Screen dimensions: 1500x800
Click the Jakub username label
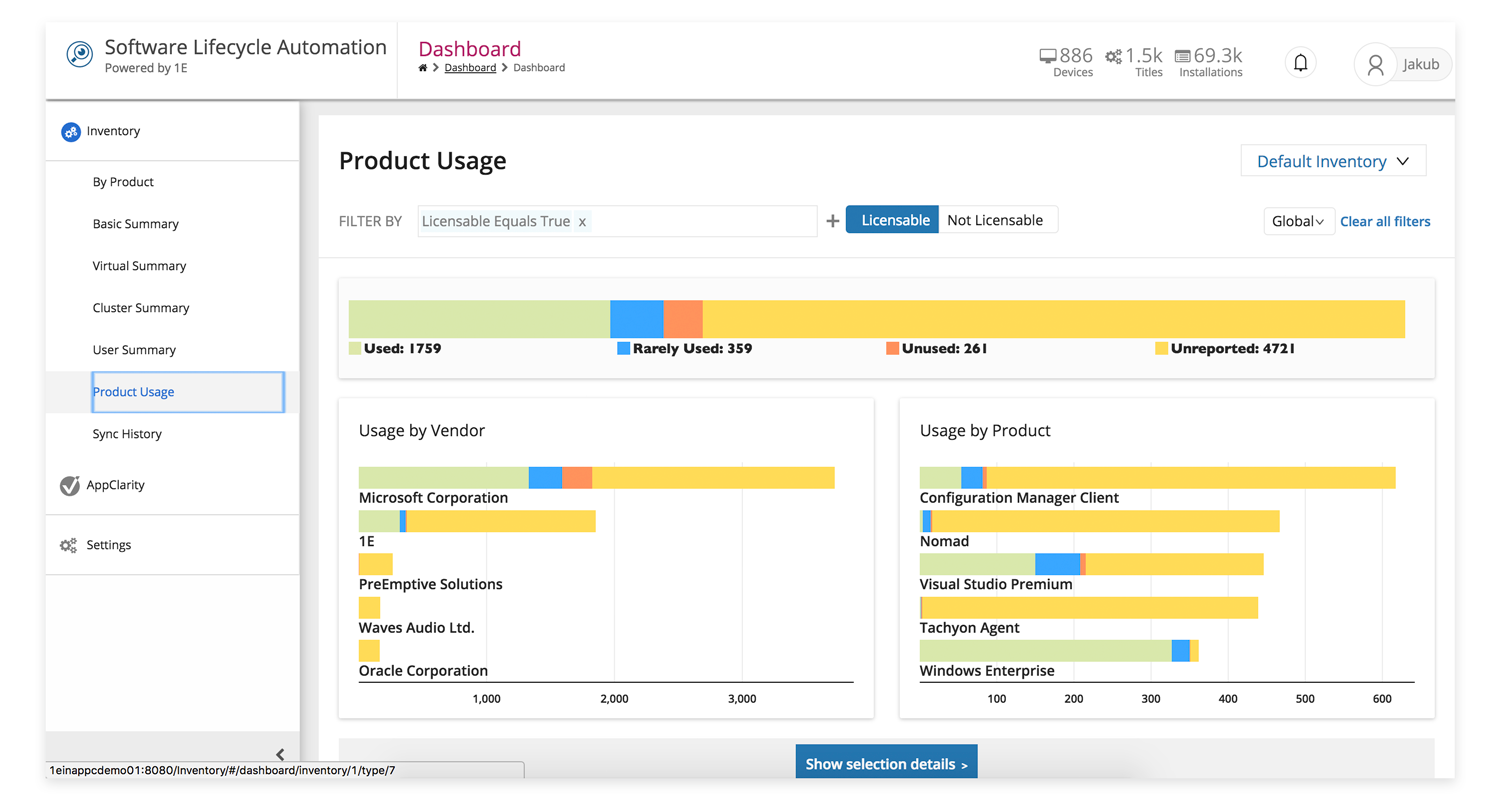(x=1422, y=65)
